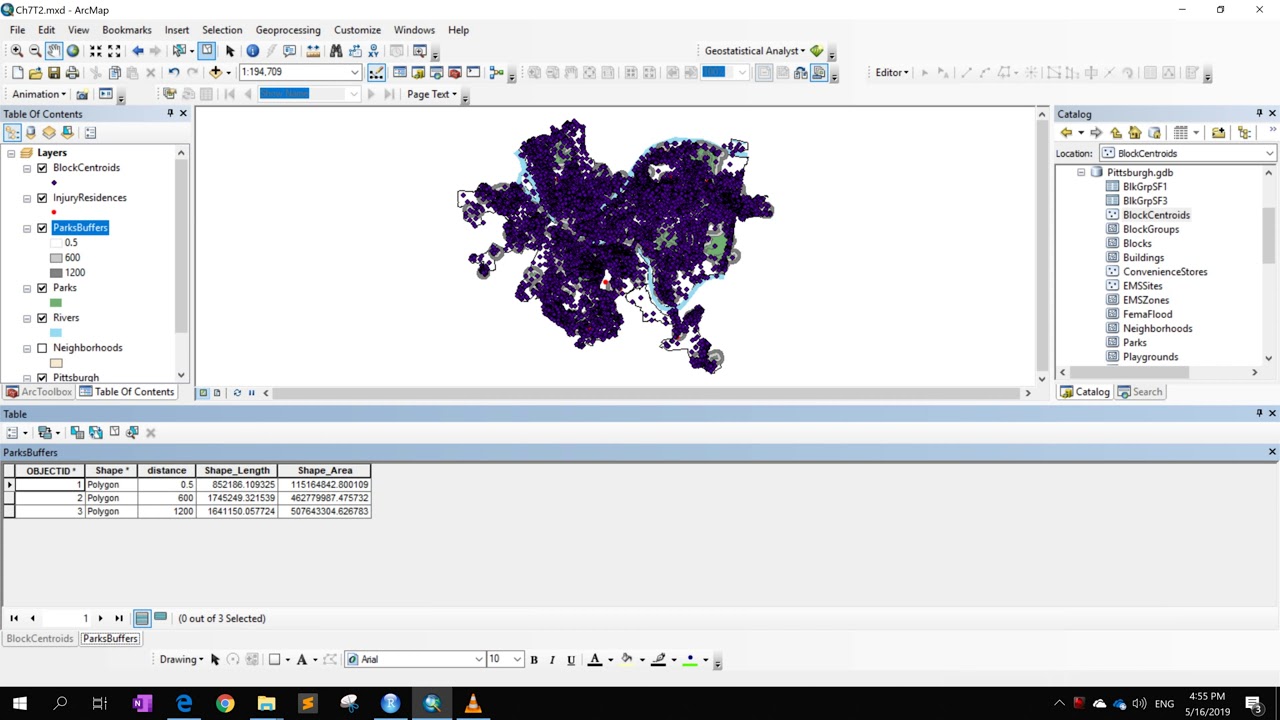Viewport: 1280px width, 720px height.
Task: Open the Catalog Location dropdown
Action: click(x=1269, y=154)
